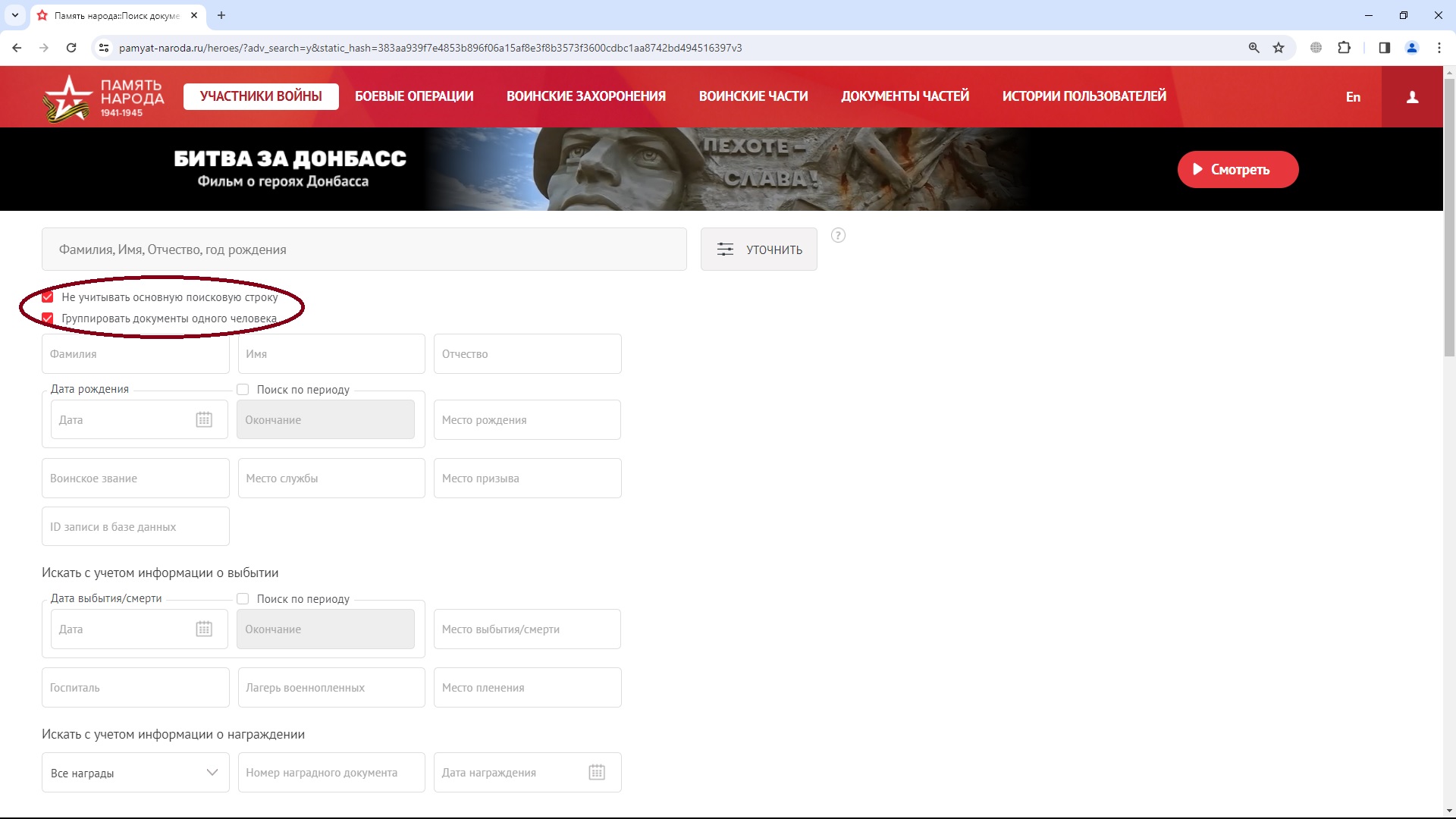Viewport: 1456px width, 819px height.
Task: Open the birth date calendar icon
Action: 204,419
